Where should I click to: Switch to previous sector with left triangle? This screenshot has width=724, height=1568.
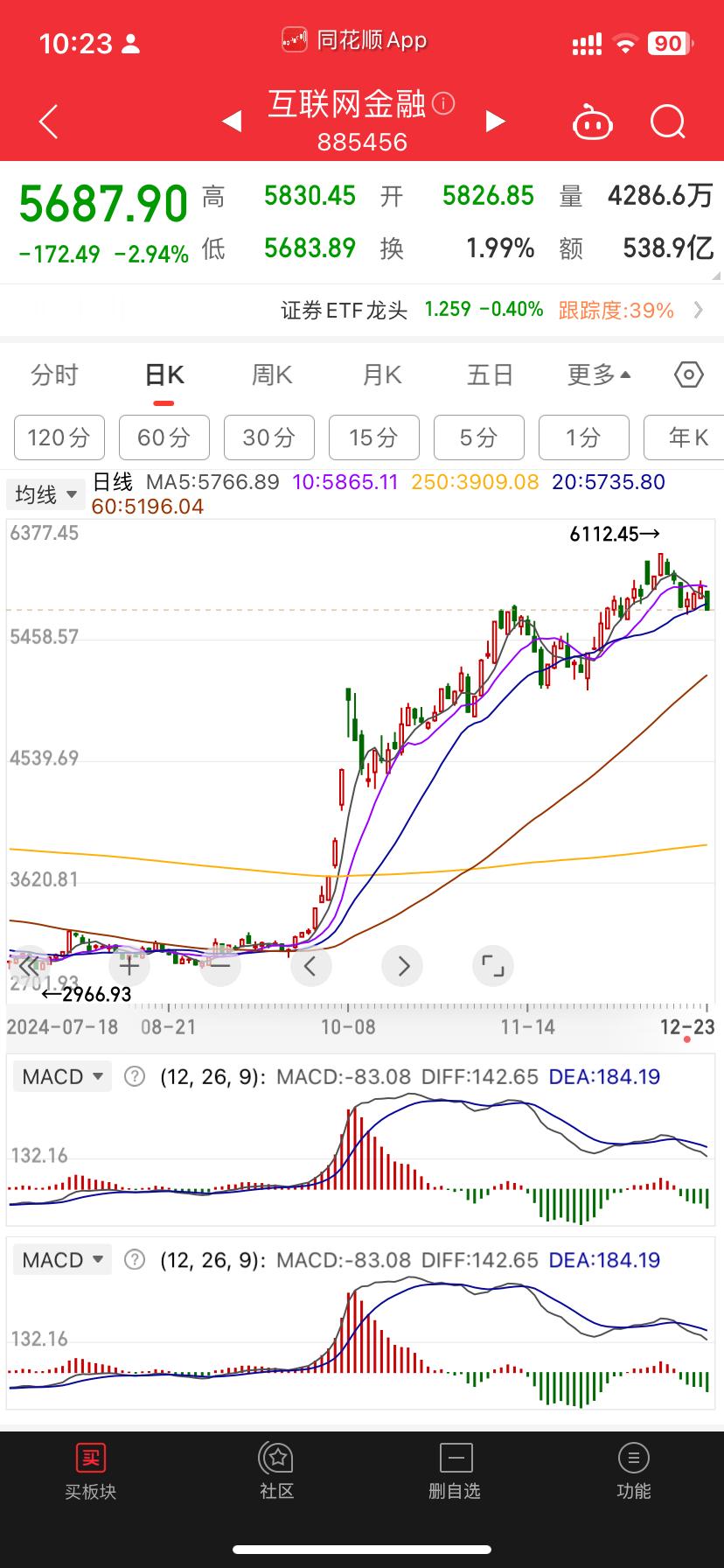pos(232,121)
